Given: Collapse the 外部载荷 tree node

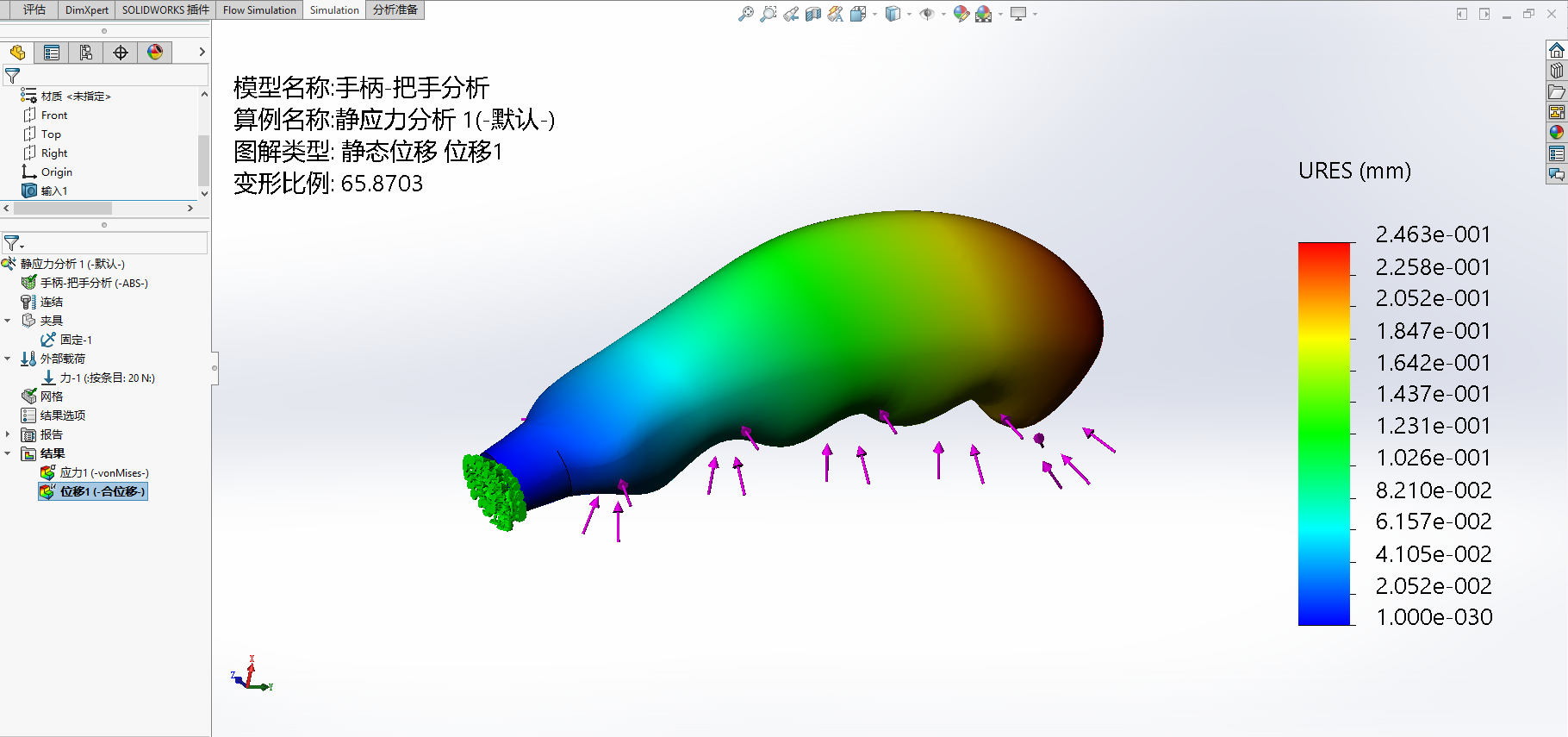Looking at the screenshot, I should click(x=8, y=359).
